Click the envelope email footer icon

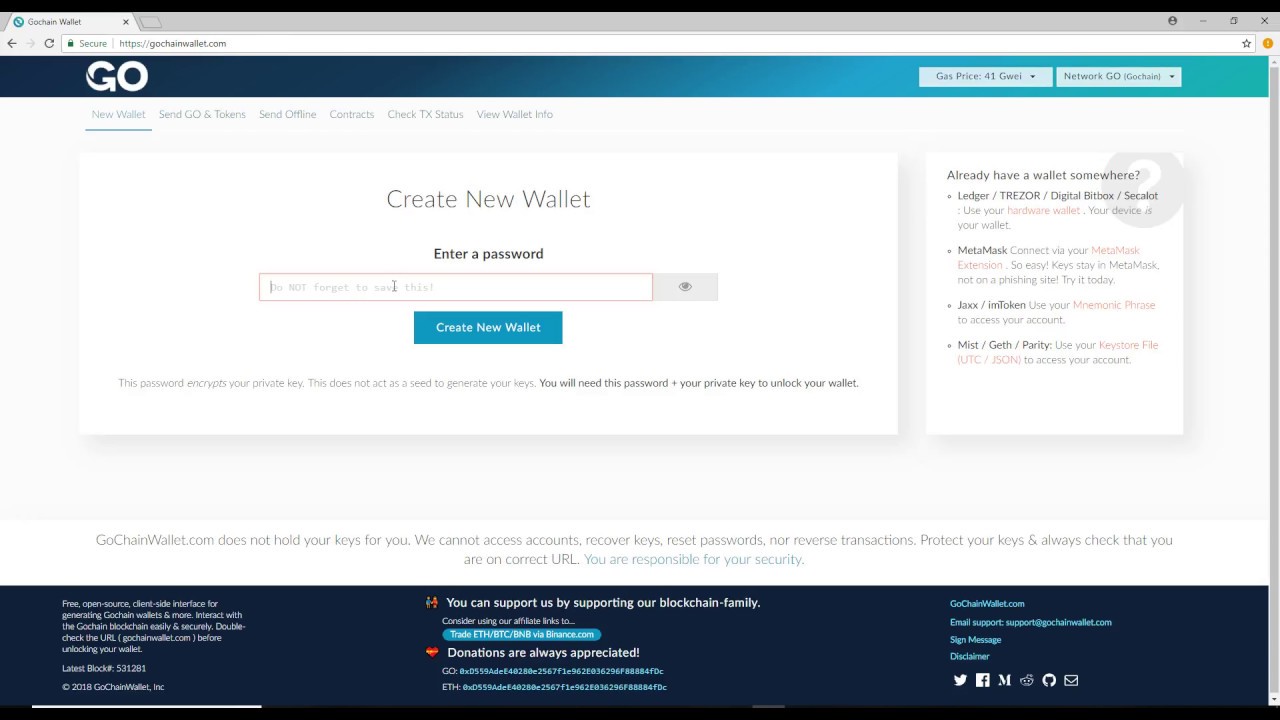tap(1071, 680)
